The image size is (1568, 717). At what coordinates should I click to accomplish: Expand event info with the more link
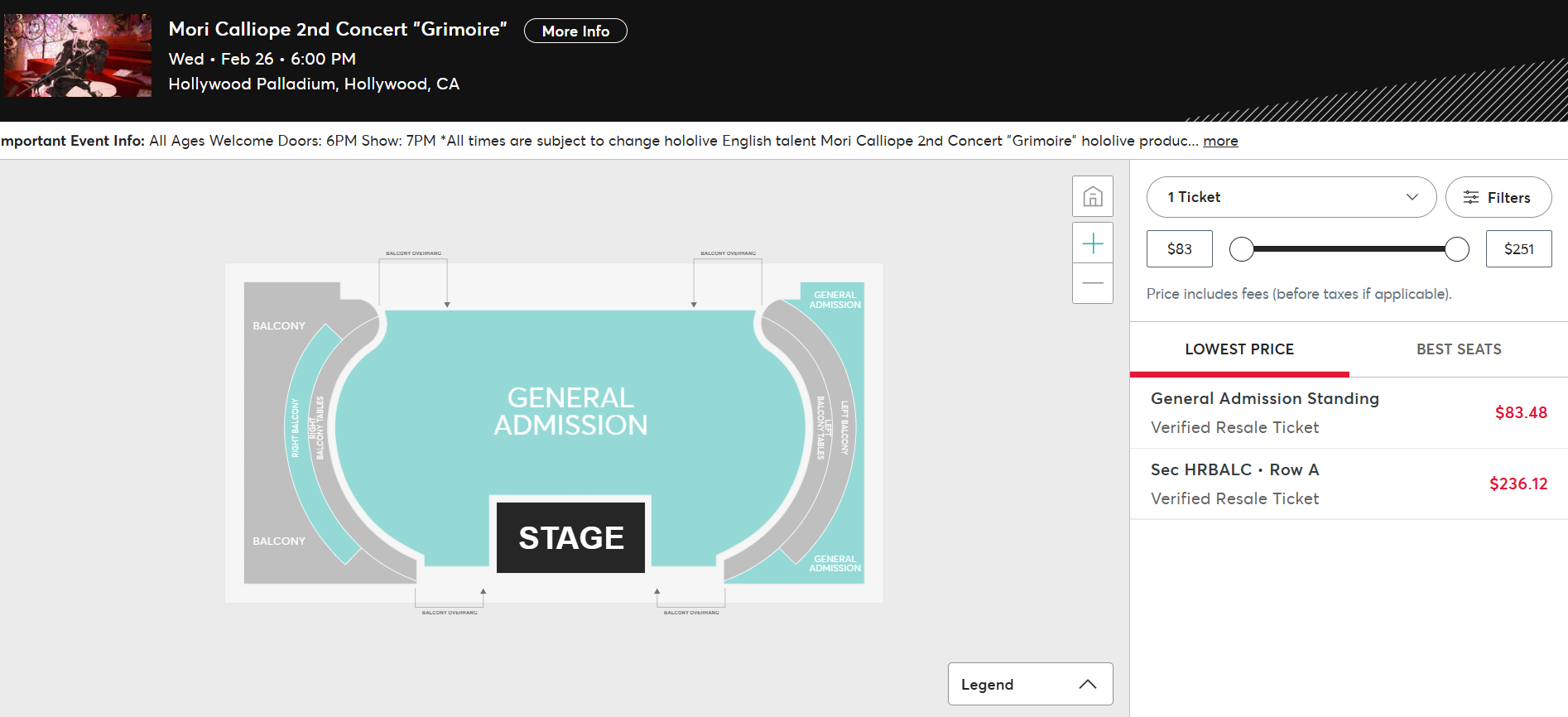pyautogui.click(x=1220, y=141)
